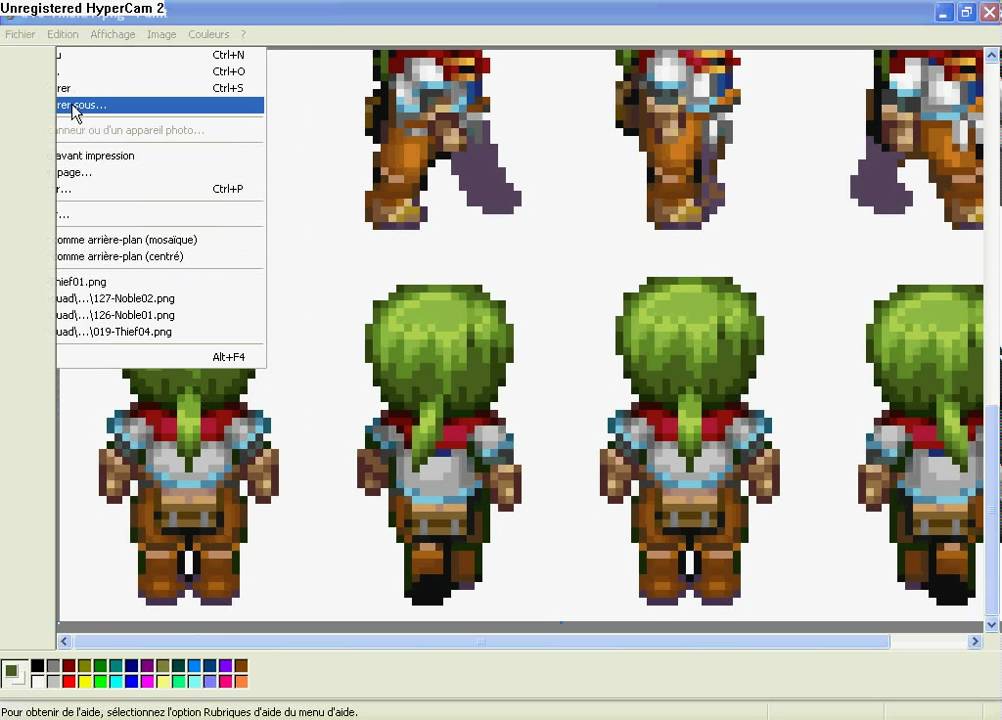Pick the bright red color swatch
This screenshot has width=1002, height=720.
(x=69, y=682)
